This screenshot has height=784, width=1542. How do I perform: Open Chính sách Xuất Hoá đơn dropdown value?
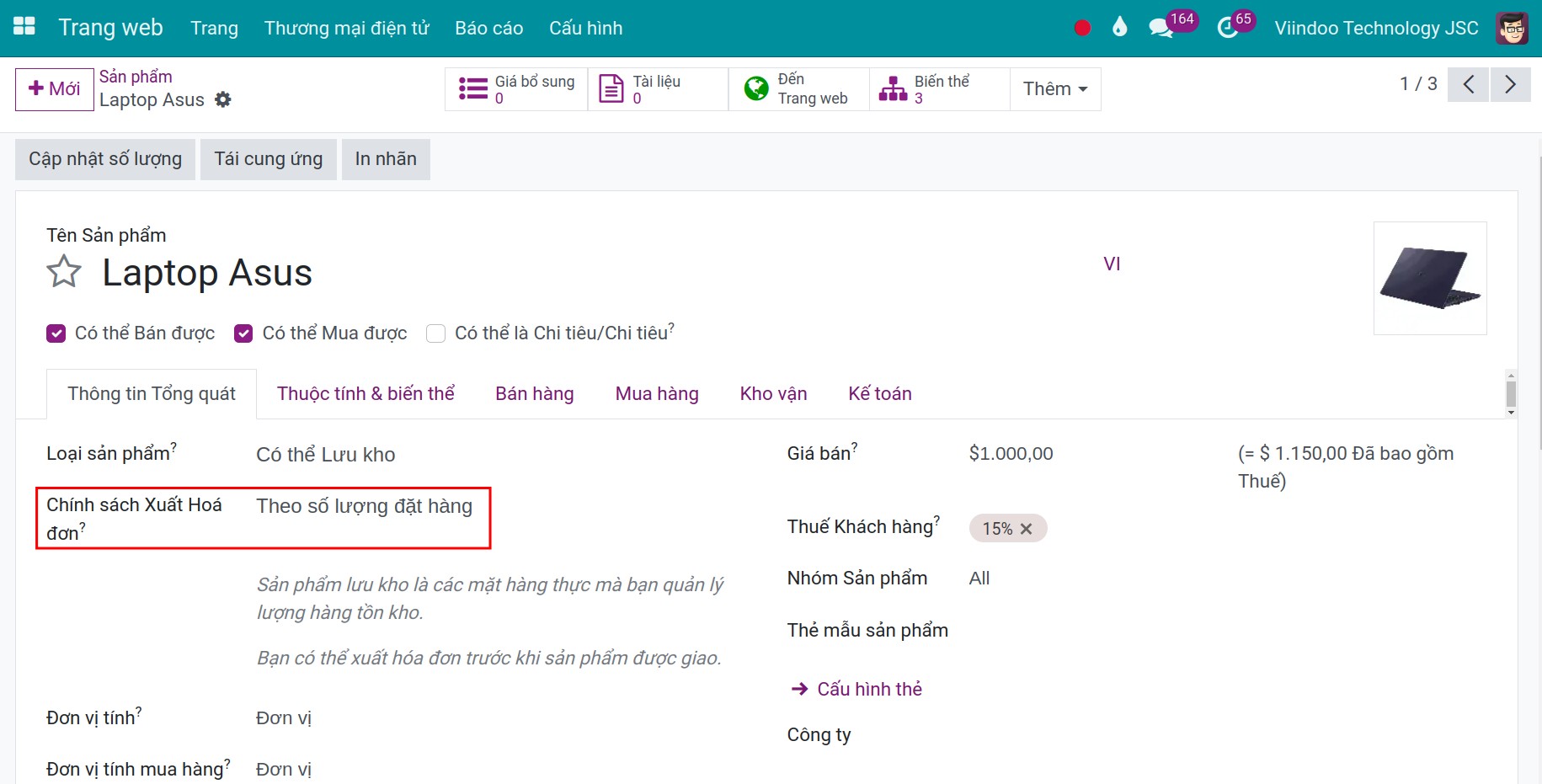(x=364, y=506)
